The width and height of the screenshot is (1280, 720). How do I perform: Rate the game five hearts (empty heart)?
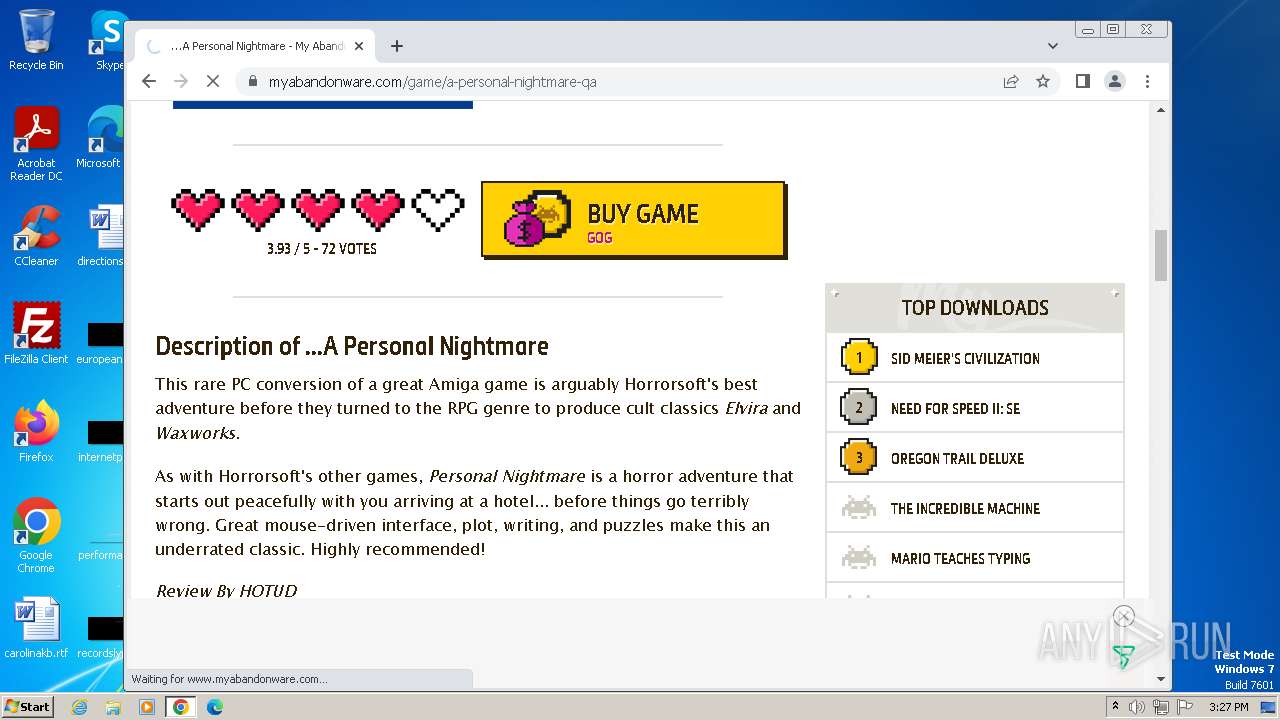pyautogui.click(x=438, y=210)
